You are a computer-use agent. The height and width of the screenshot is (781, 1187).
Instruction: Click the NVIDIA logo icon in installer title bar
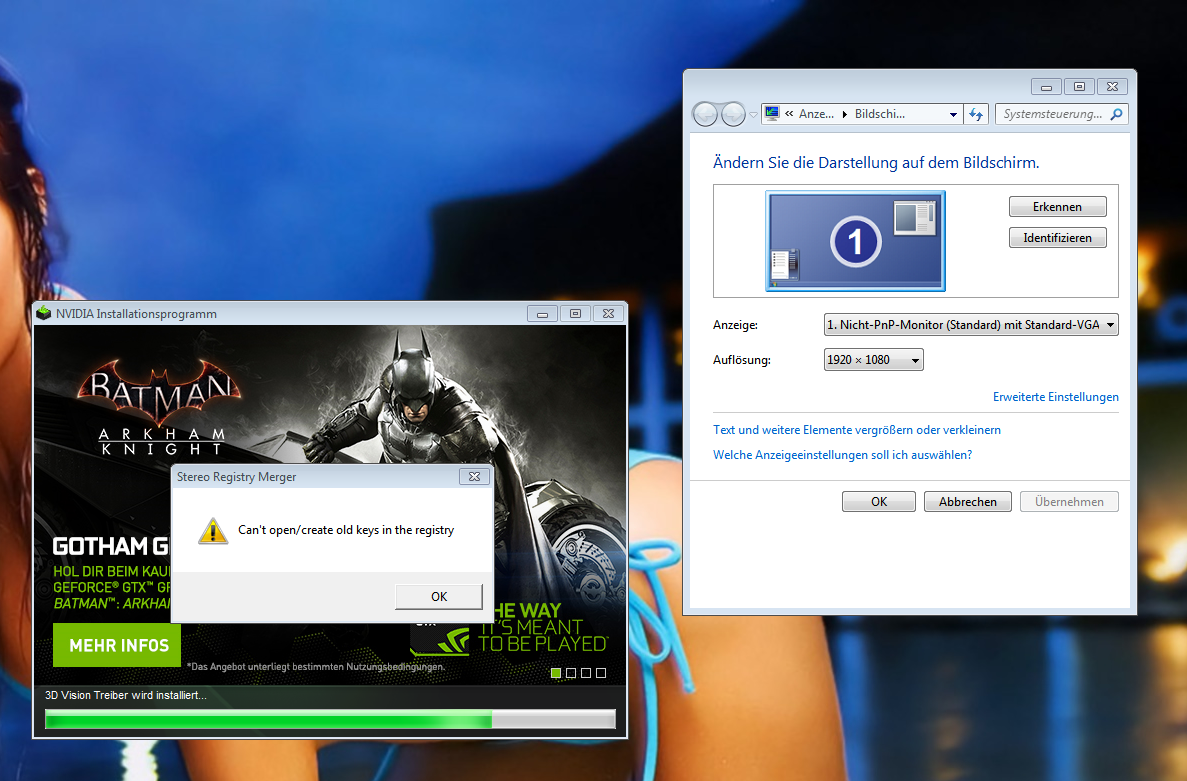click(x=44, y=313)
